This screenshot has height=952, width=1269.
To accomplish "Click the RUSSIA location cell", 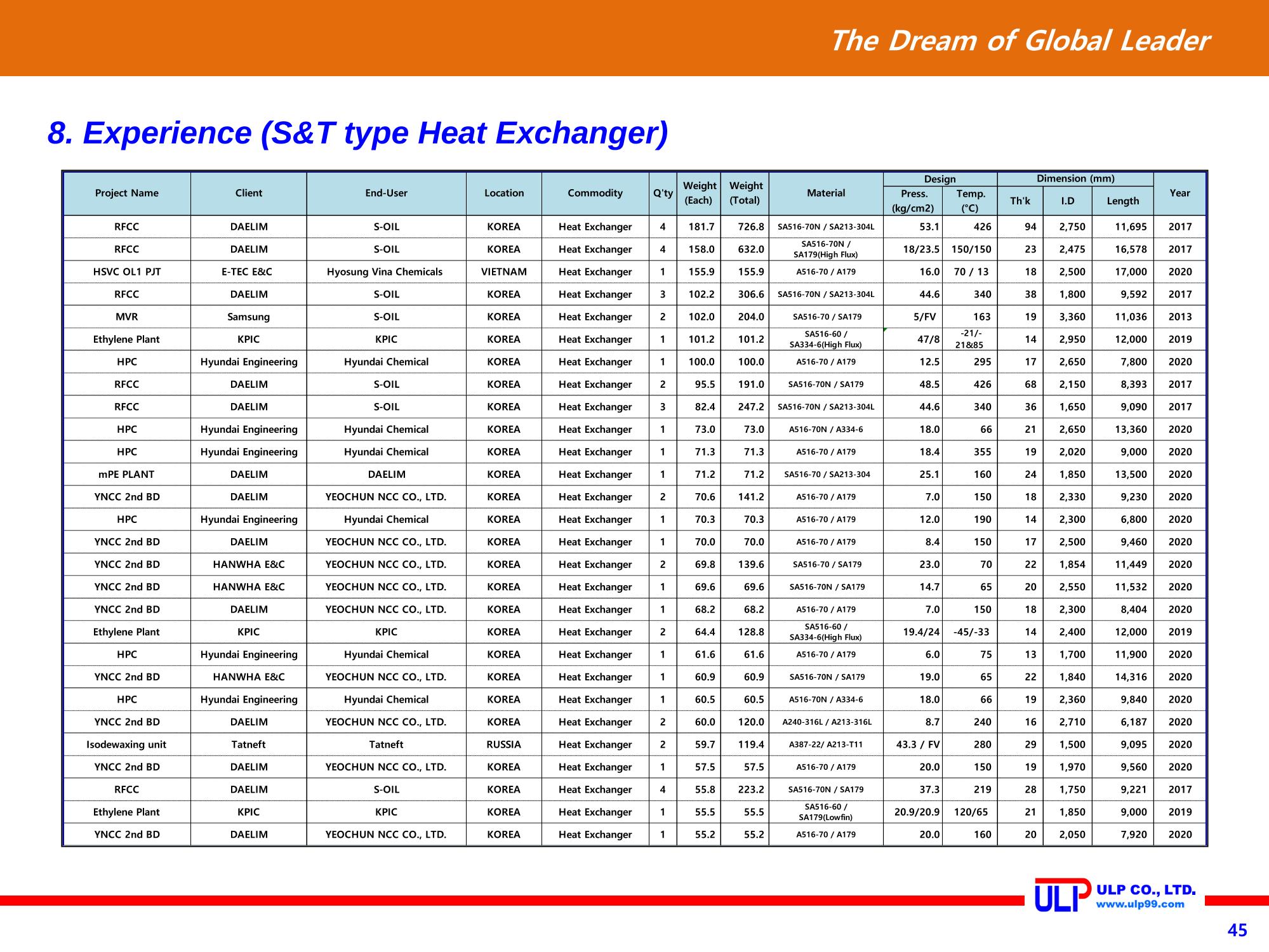I will [504, 745].
